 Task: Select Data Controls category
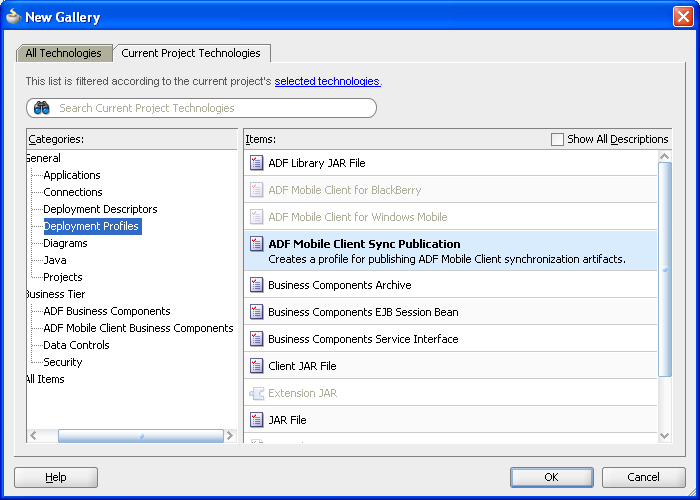tap(76, 345)
